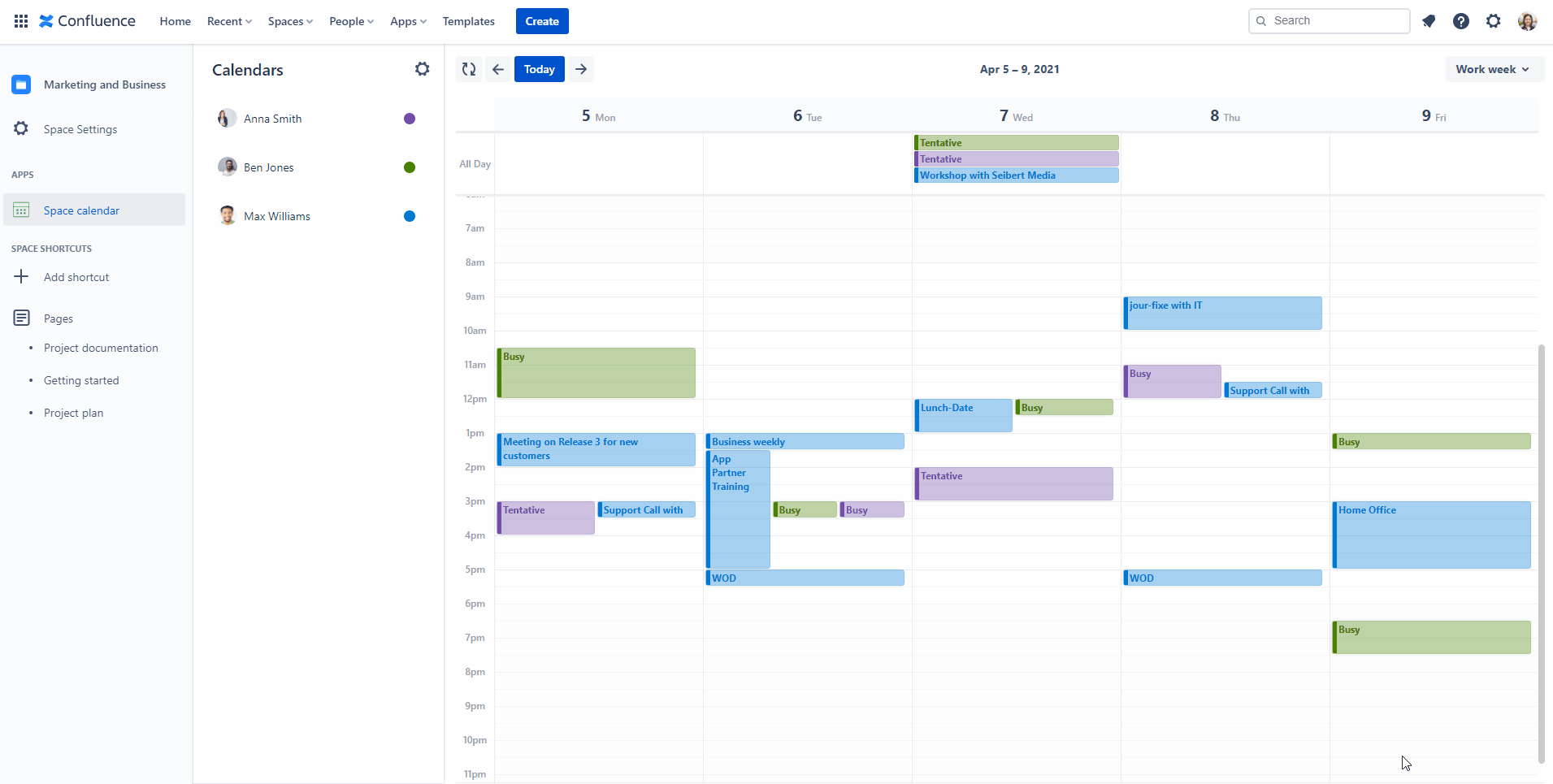1553x784 pixels.
Task: Refresh the calendar view
Action: point(467,69)
